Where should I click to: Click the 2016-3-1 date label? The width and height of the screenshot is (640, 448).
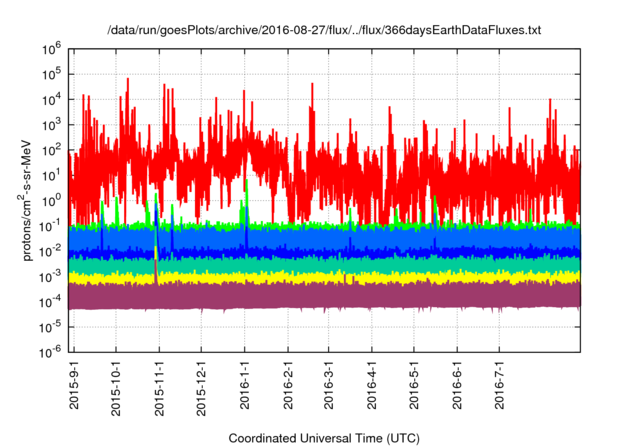point(329,385)
